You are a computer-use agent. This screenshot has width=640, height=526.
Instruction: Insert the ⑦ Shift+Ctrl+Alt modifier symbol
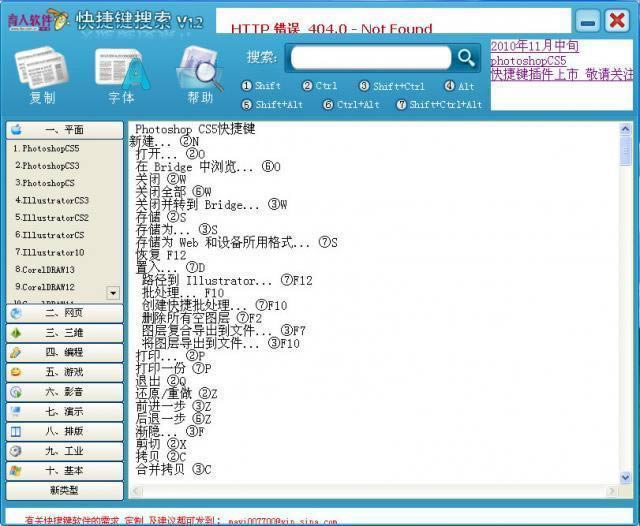point(439,104)
